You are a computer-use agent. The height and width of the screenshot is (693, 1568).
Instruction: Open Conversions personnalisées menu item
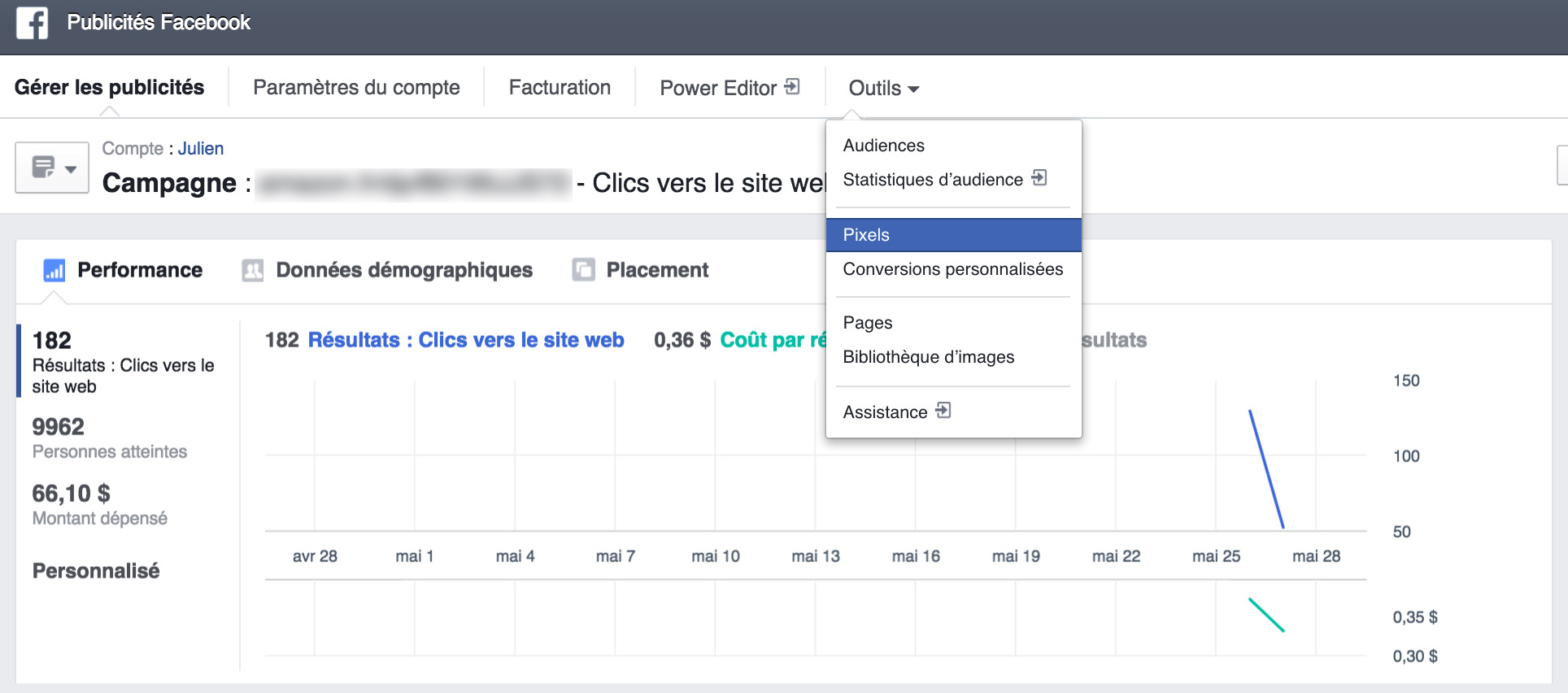(x=953, y=269)
